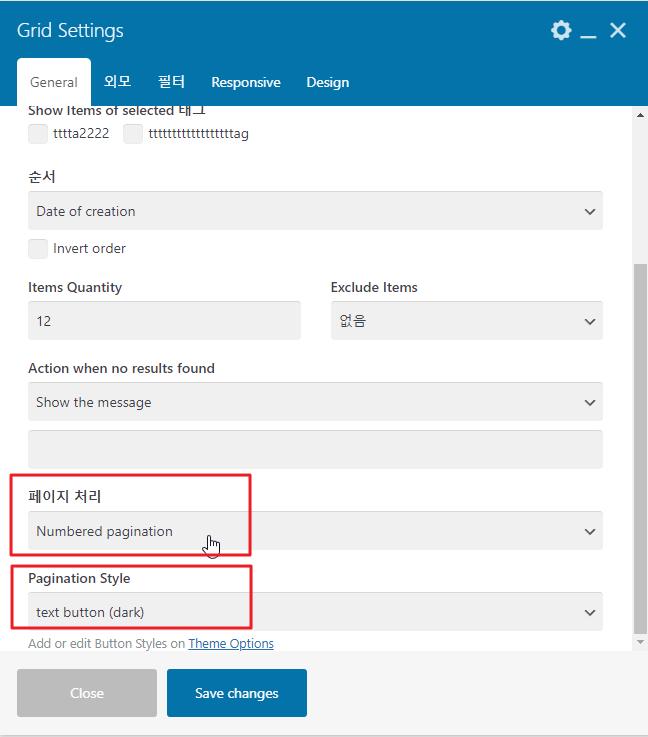Check the tttta2222 tag checkbox
The image size is (648, 737).
pyautogui.click(x=38, y=134)
